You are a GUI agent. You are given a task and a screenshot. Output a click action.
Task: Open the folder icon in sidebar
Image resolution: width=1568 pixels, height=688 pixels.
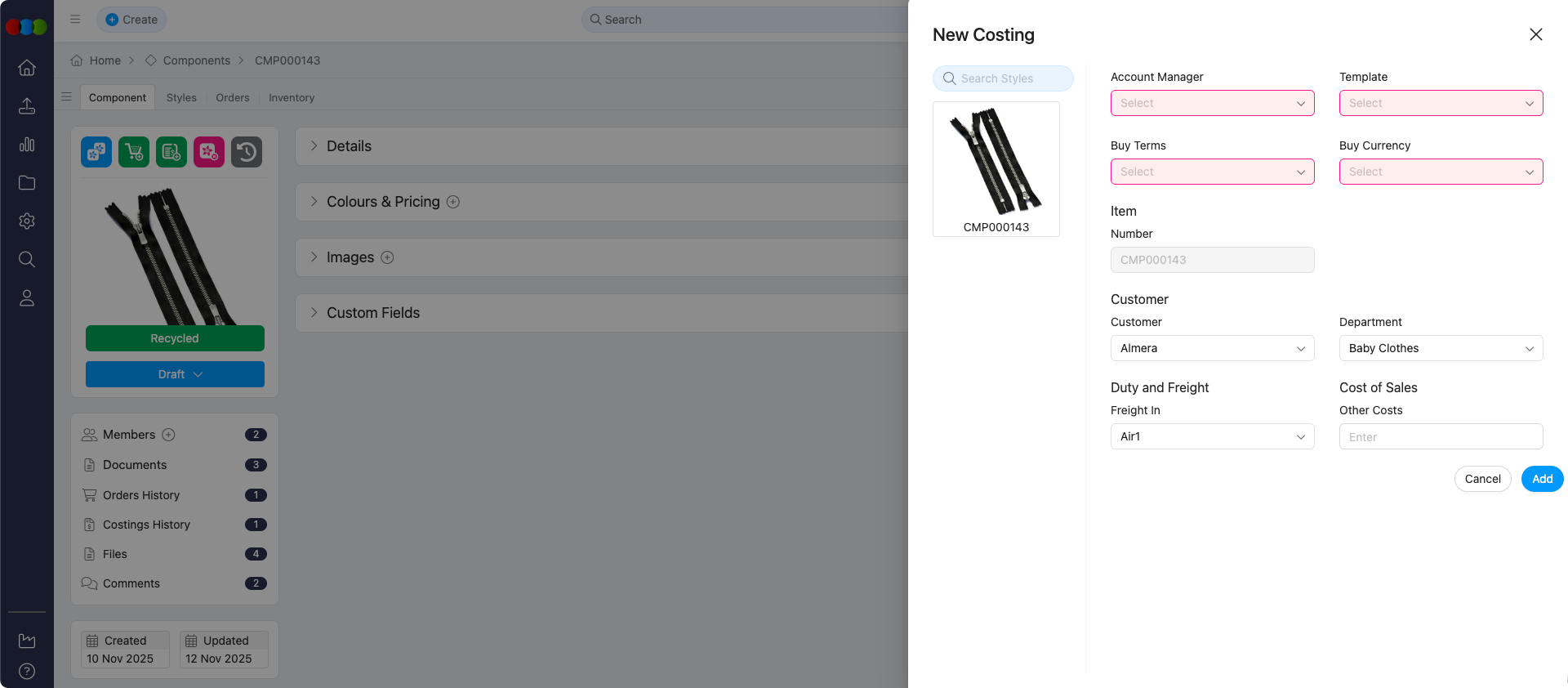coord(27,183)
